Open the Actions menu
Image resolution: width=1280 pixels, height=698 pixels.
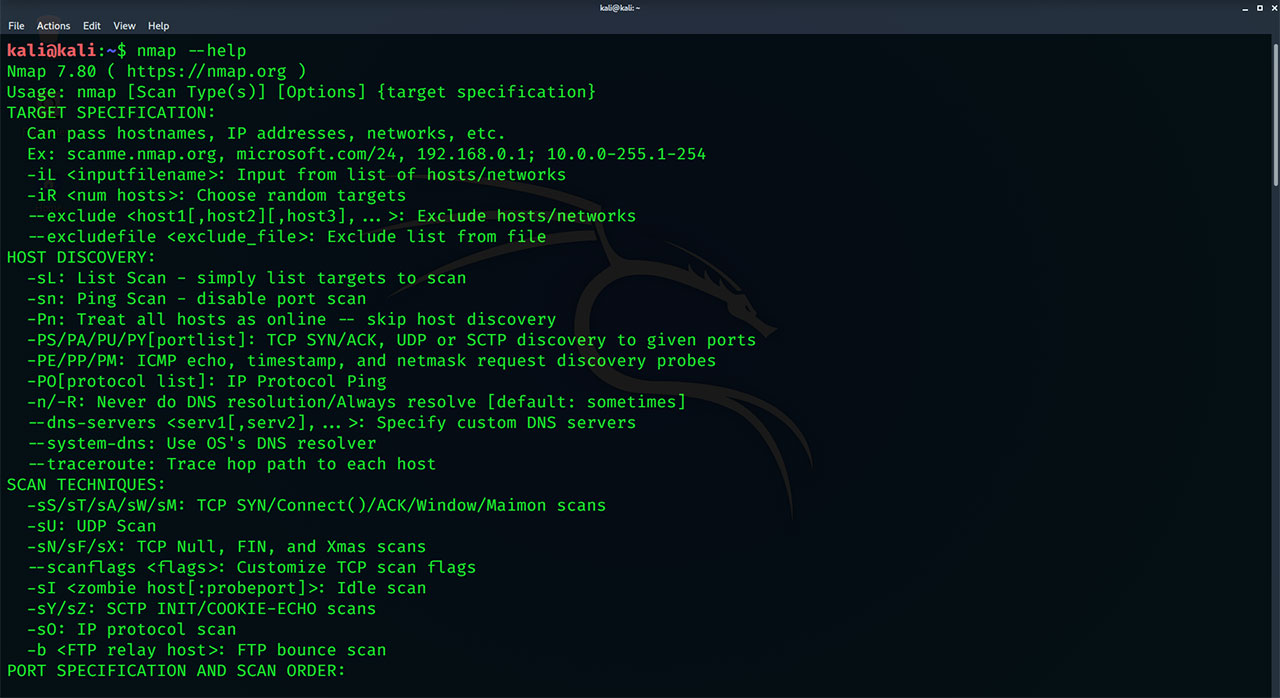[x=54, y=25]
